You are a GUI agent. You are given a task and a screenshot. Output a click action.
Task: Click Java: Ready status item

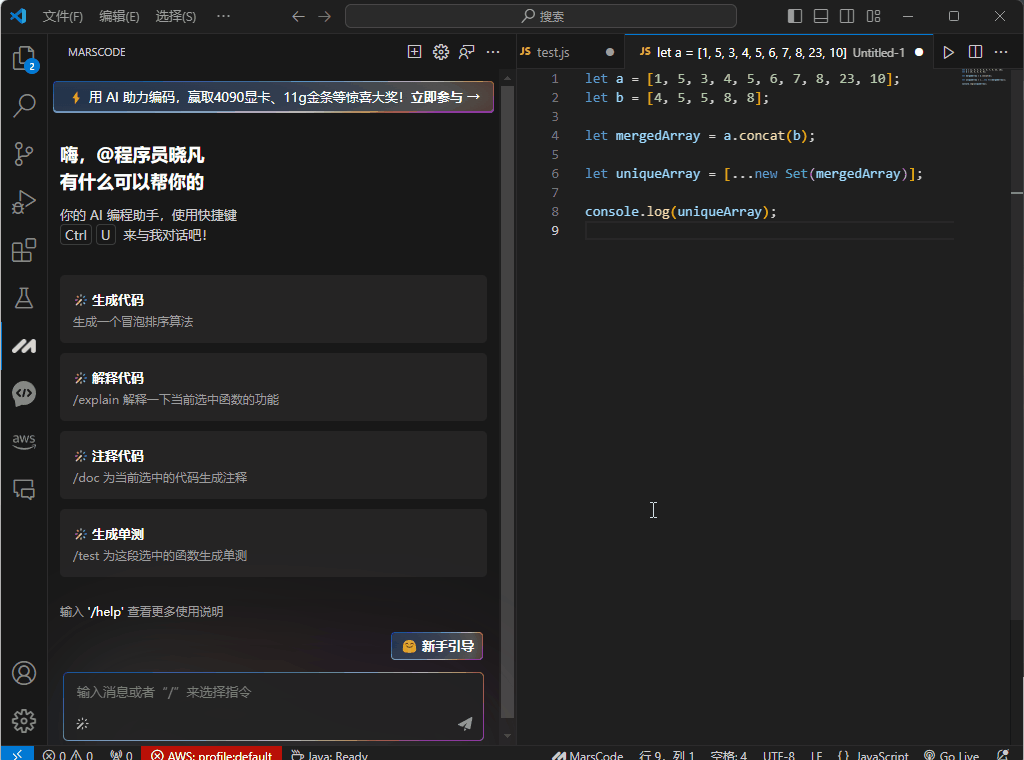point(329,755)
